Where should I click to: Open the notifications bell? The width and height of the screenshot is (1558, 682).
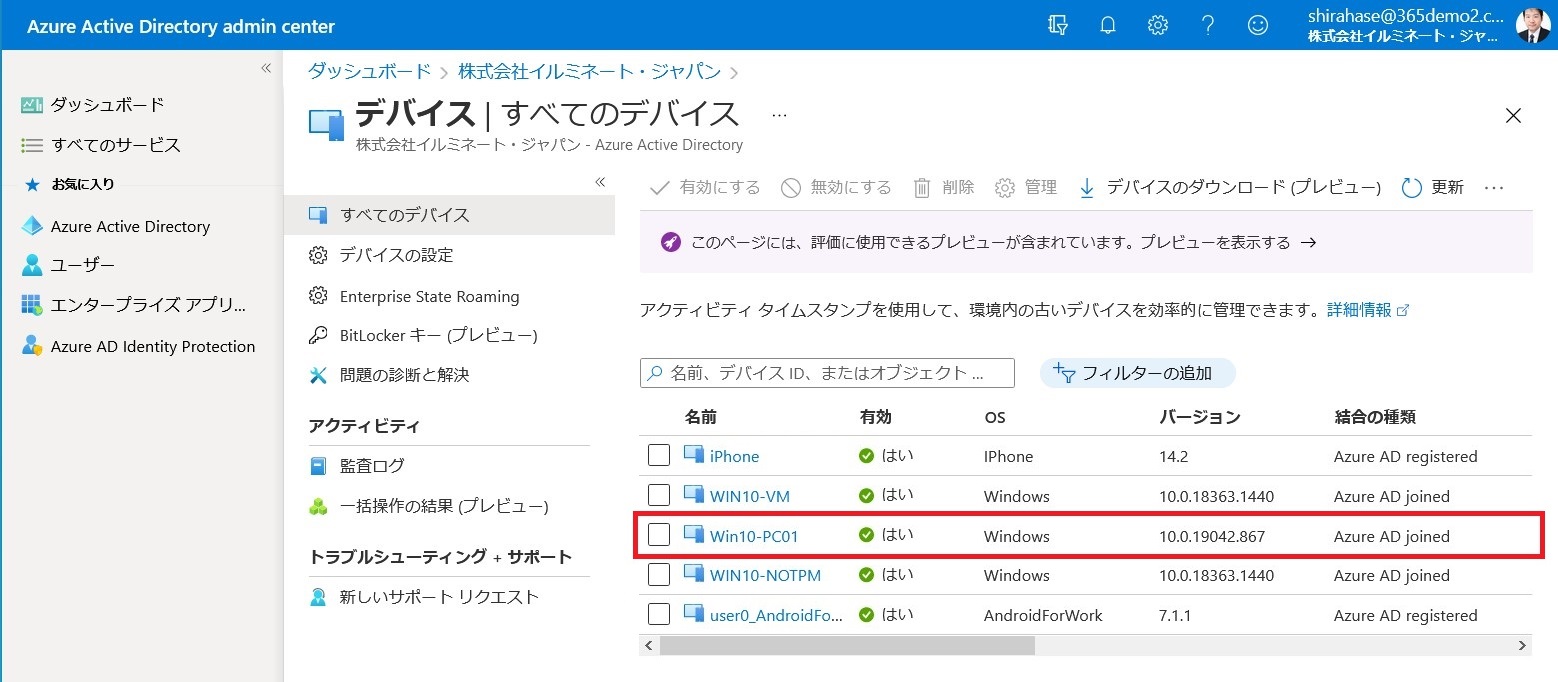click(x=1108, y=25)
